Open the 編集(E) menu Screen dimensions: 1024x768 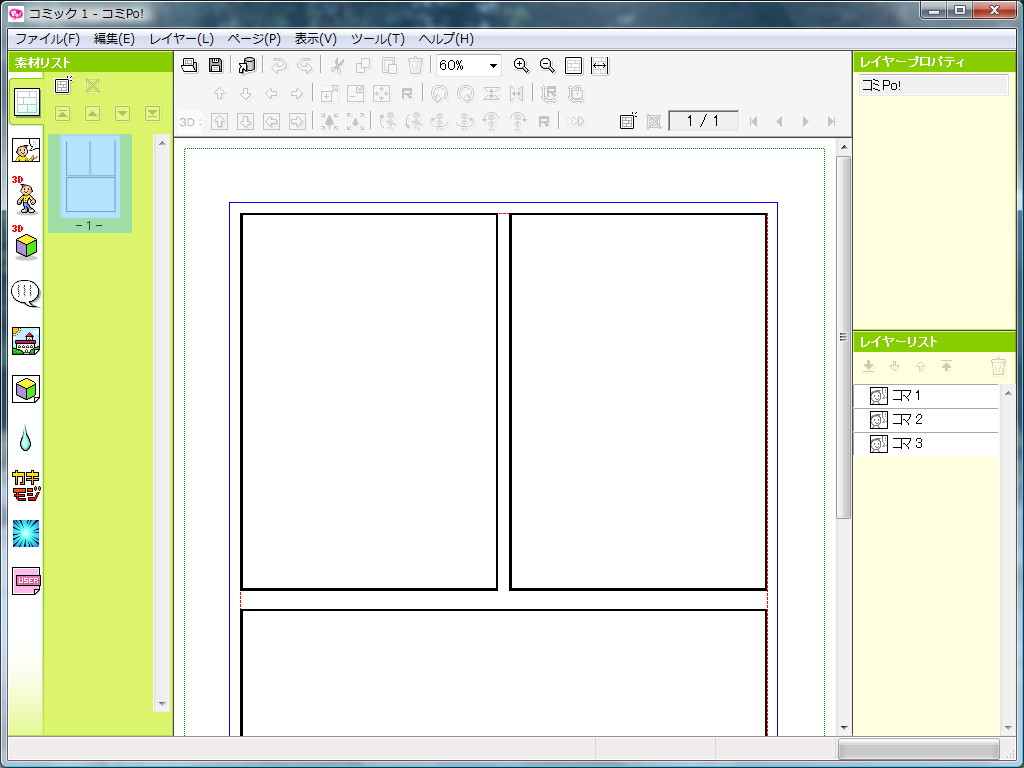[114, 39]
